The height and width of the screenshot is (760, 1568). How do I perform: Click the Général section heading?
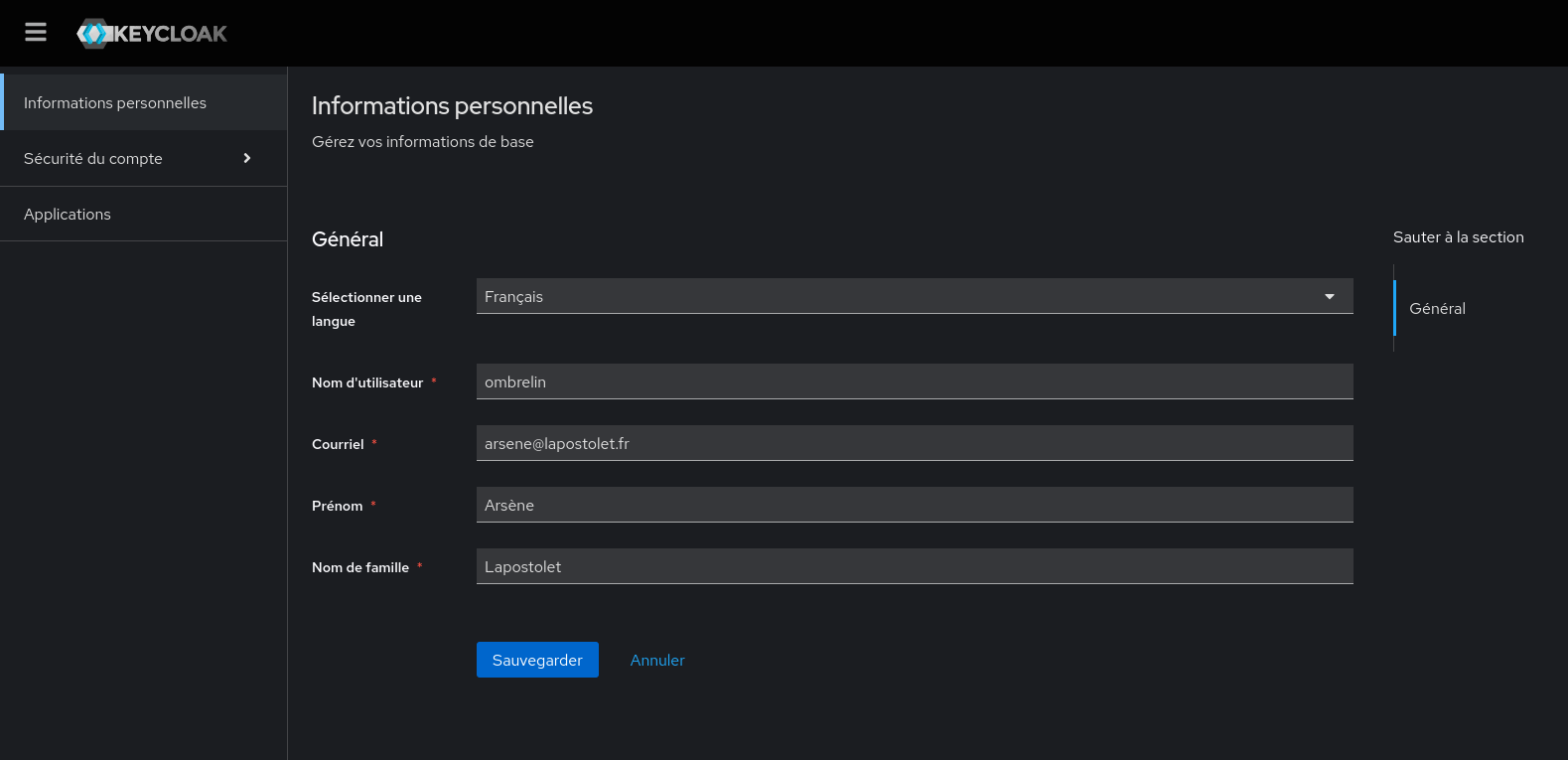(x=348, y=239)
